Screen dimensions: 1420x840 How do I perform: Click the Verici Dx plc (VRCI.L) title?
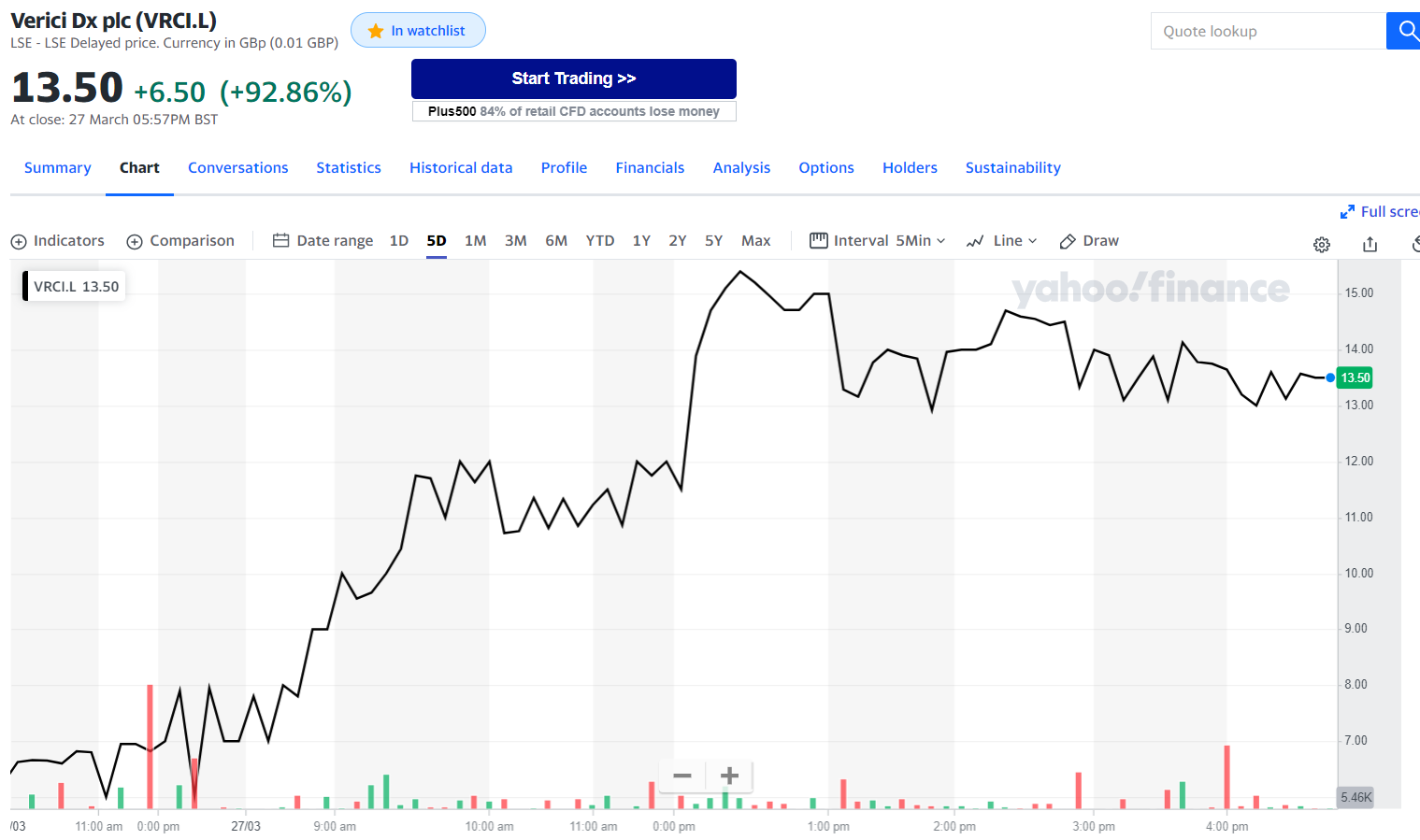point(113,20)
